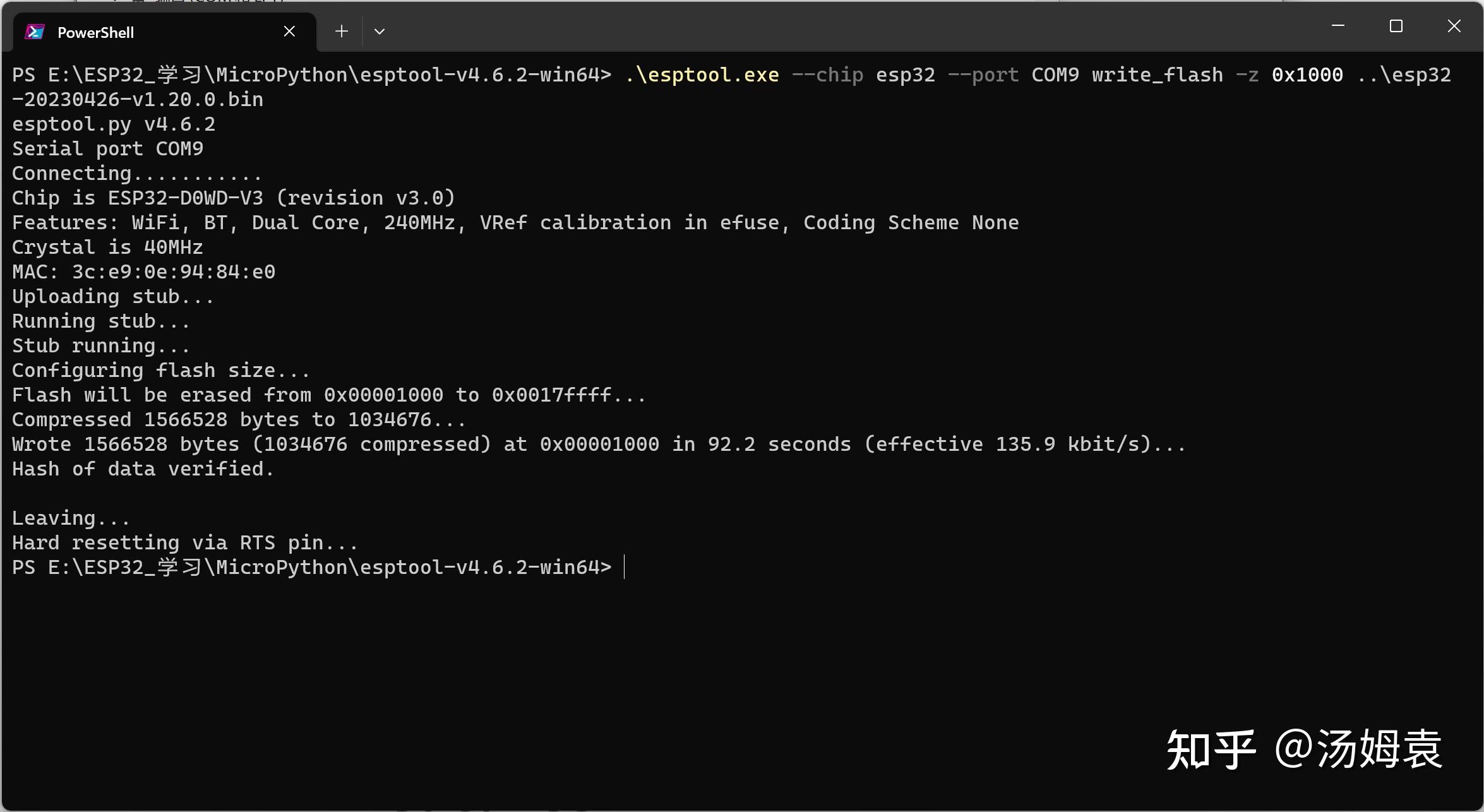Click the 'Serial port COM9' output line
The image size is (1484, 812).
click(x=108, y=149)
